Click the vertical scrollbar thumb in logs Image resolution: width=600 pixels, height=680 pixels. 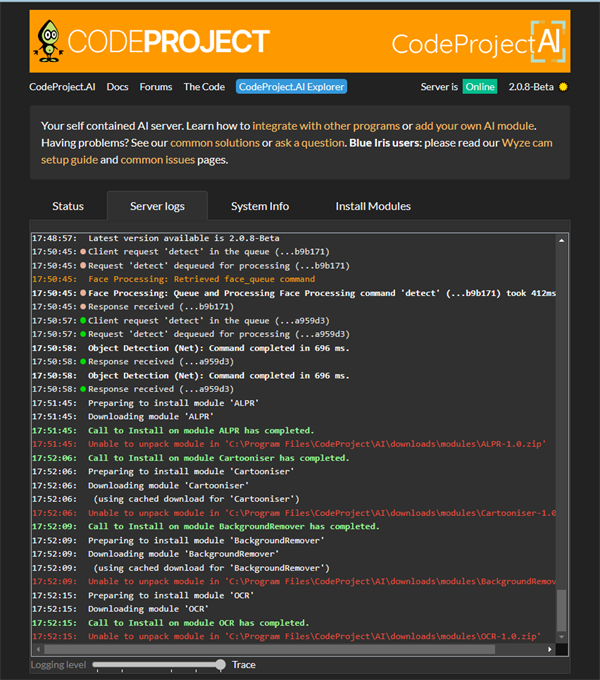(561, 610)
